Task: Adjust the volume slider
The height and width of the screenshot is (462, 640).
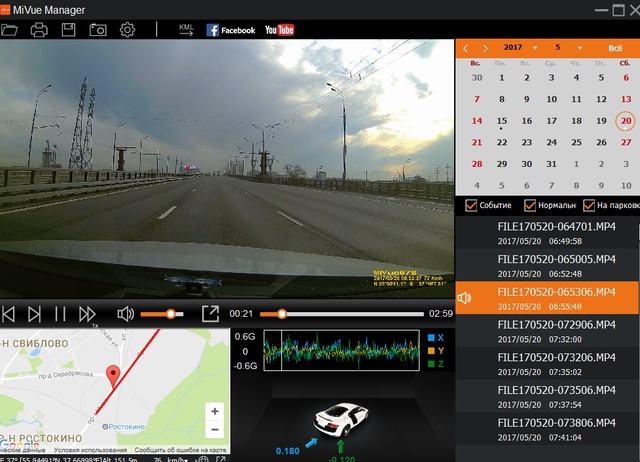Action: tap(162, 314)
